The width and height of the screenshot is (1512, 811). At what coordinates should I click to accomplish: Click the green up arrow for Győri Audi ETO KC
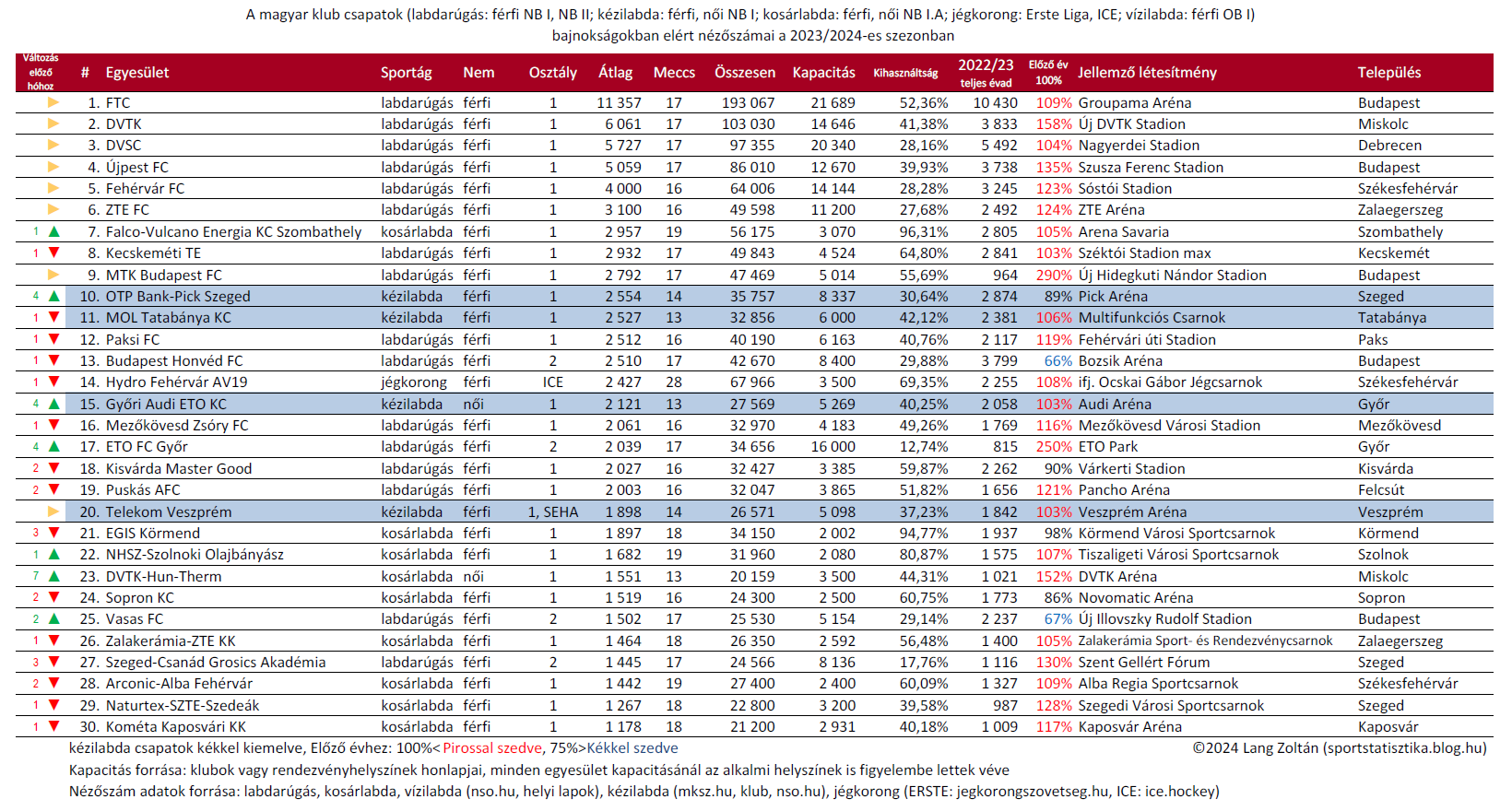tap(53, 404)
